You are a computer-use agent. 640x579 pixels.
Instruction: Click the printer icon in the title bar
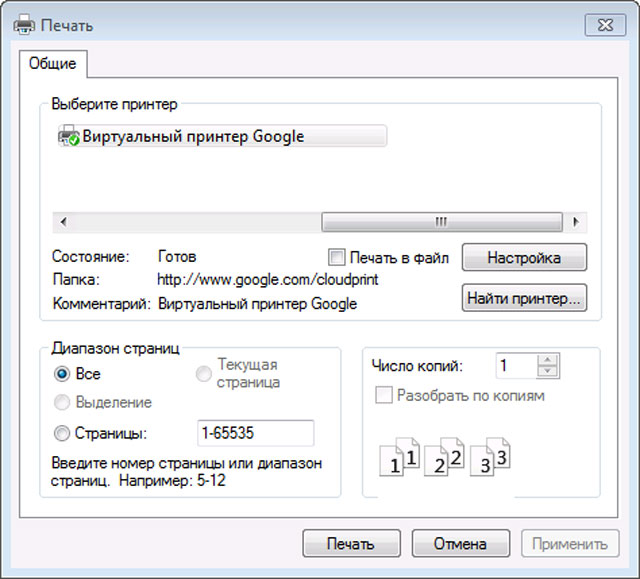(24, 25)
